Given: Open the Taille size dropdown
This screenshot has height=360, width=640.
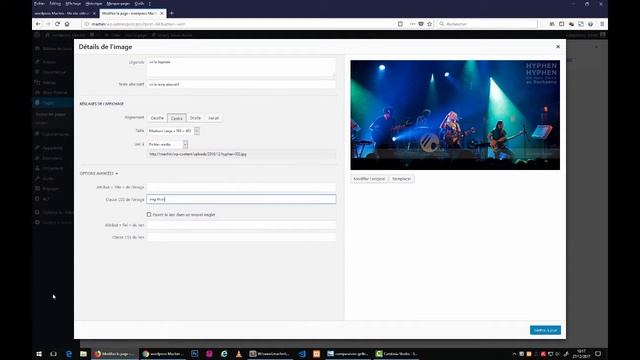Looking at the screenshot, I should (x=173, y=131).
